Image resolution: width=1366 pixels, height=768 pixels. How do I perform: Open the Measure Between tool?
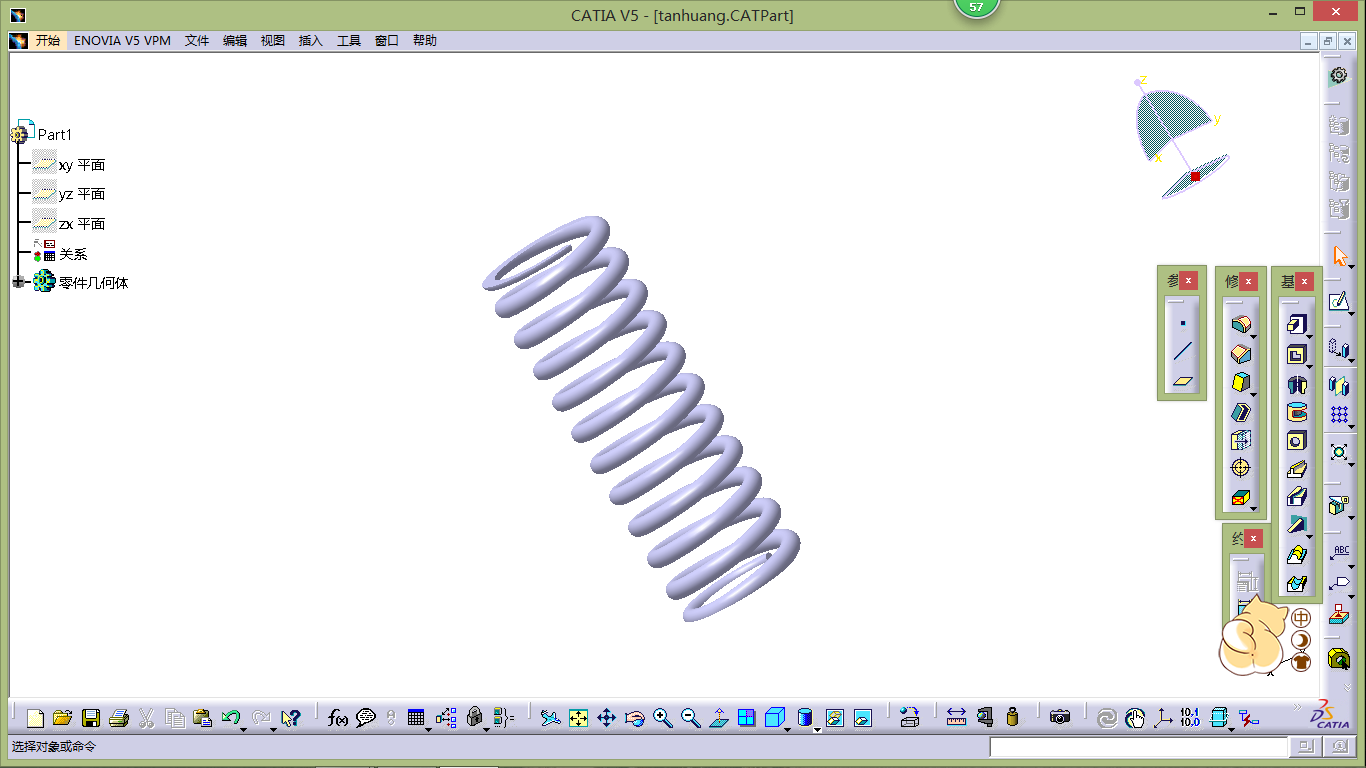click(x=956, y=718)
